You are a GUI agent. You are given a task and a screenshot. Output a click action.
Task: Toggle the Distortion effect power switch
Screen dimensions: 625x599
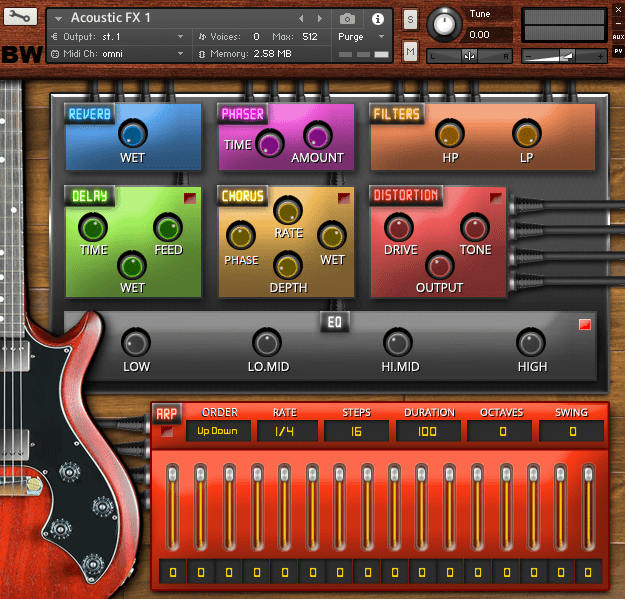(495, 198)
